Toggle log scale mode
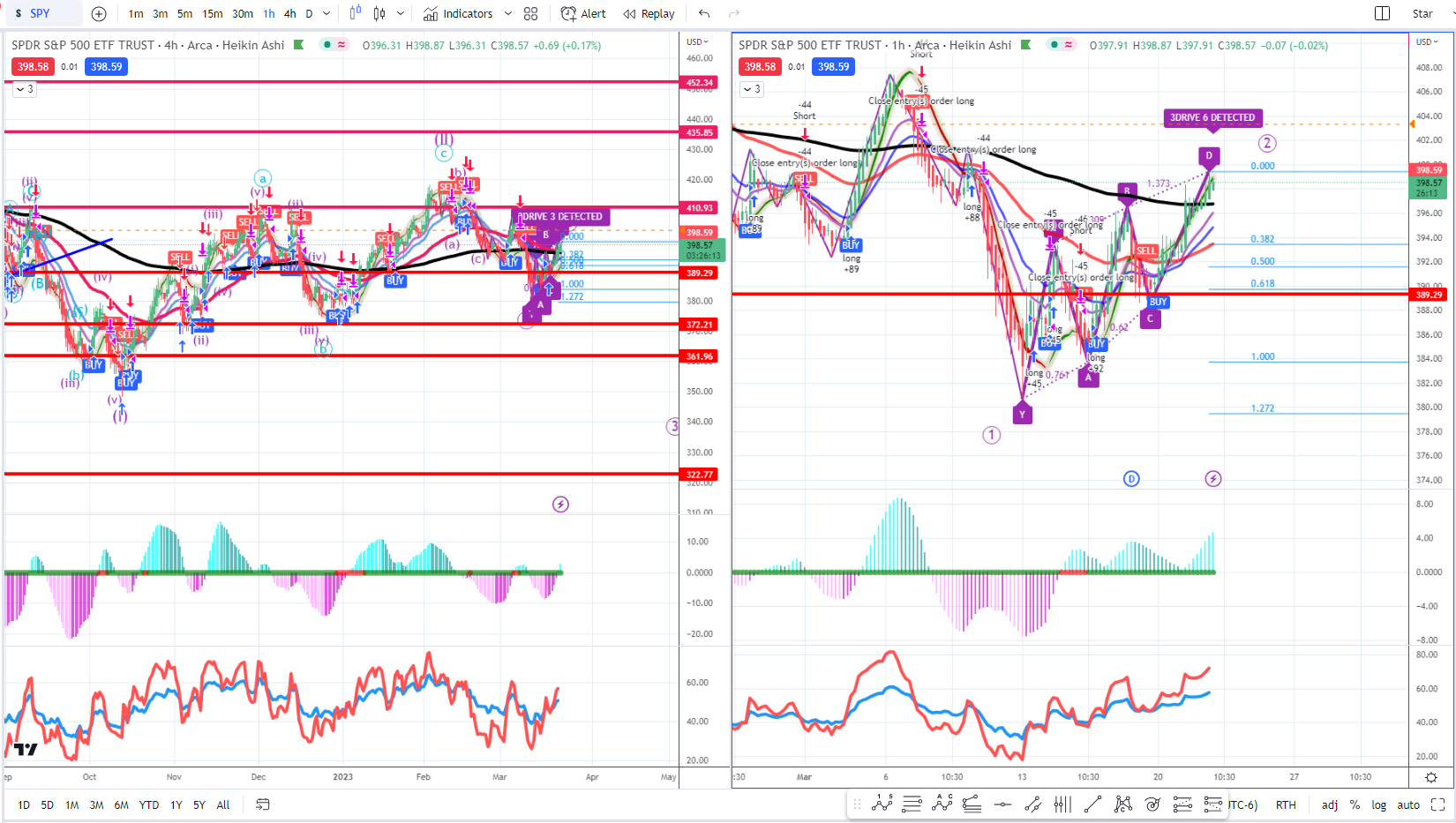This screenshot has width=1456, height=823. point(1379,804)
